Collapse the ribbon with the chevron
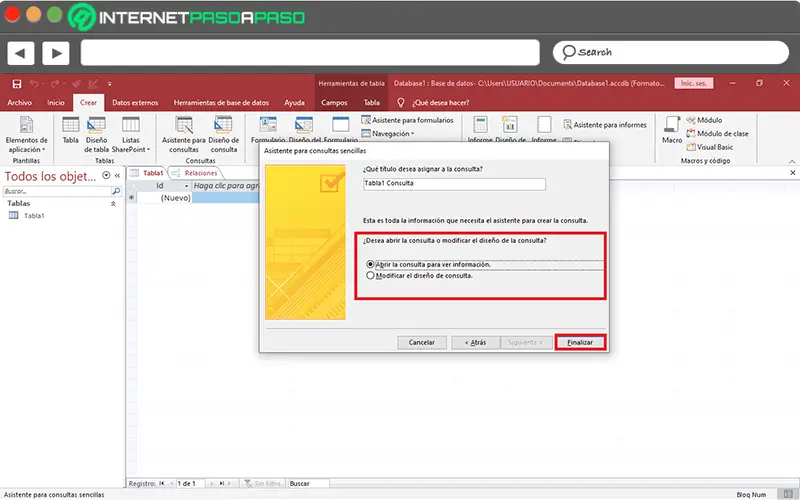The image size is (800, 500). coord(792,161)
